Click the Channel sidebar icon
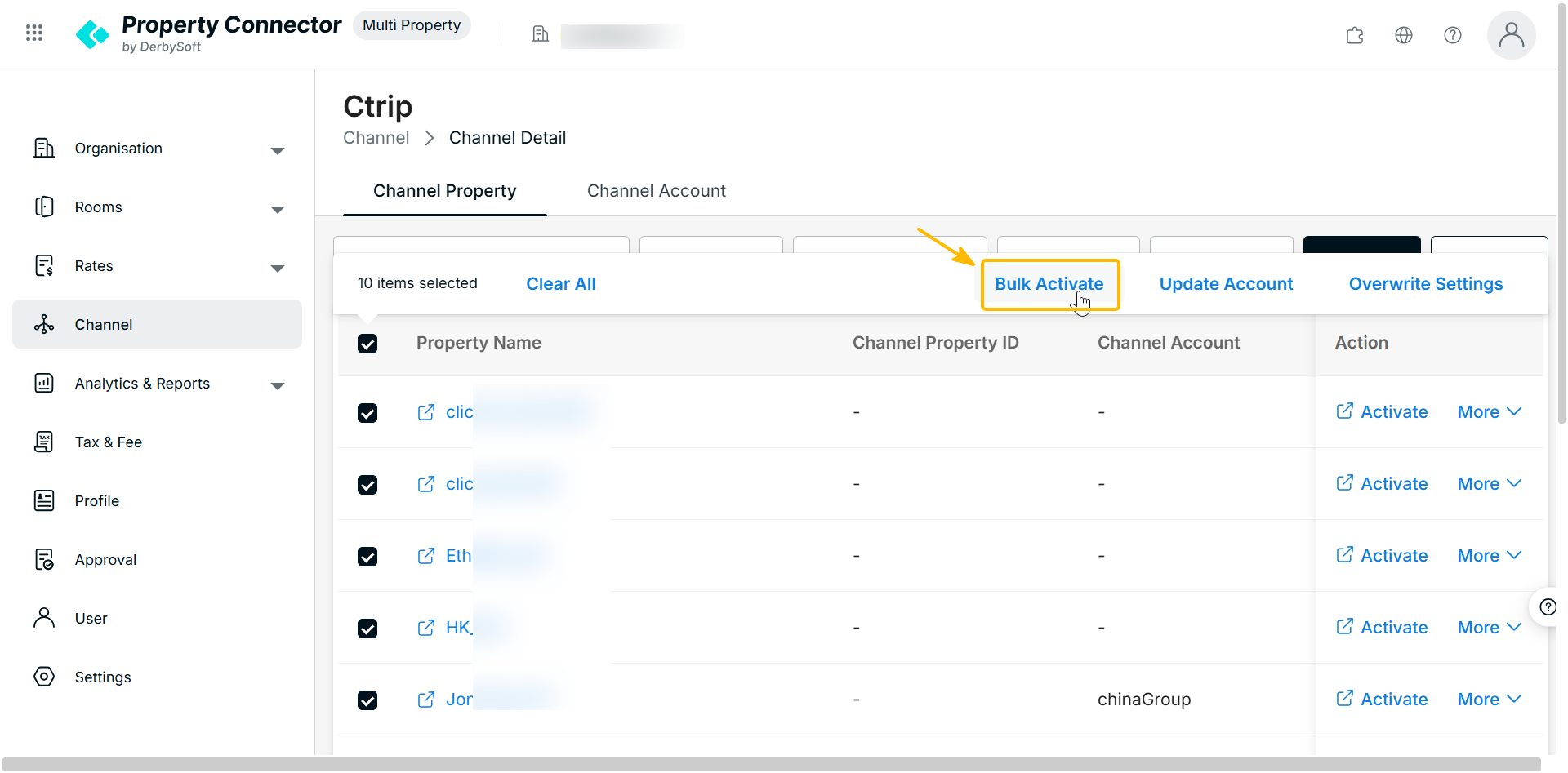The height and width of the screenshot is (773, 1568). pos(44,324)
